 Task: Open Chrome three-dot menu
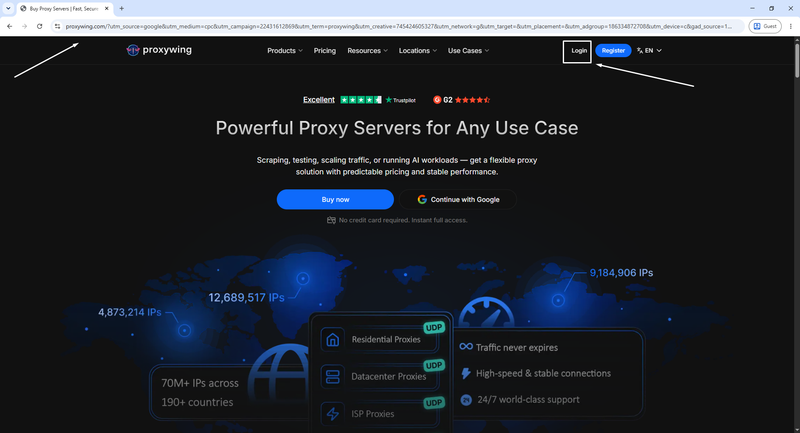(x=791, y=26)
